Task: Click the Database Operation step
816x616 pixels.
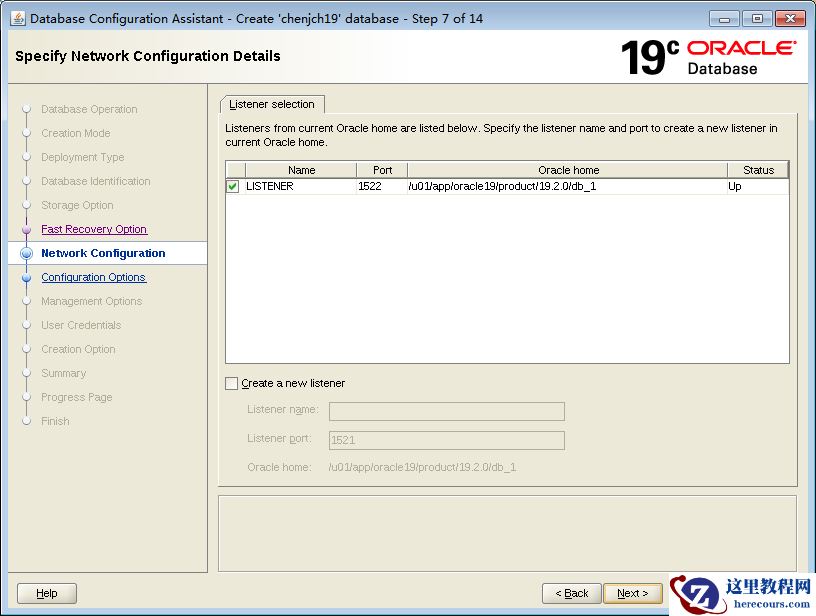Action: [89, 109]
